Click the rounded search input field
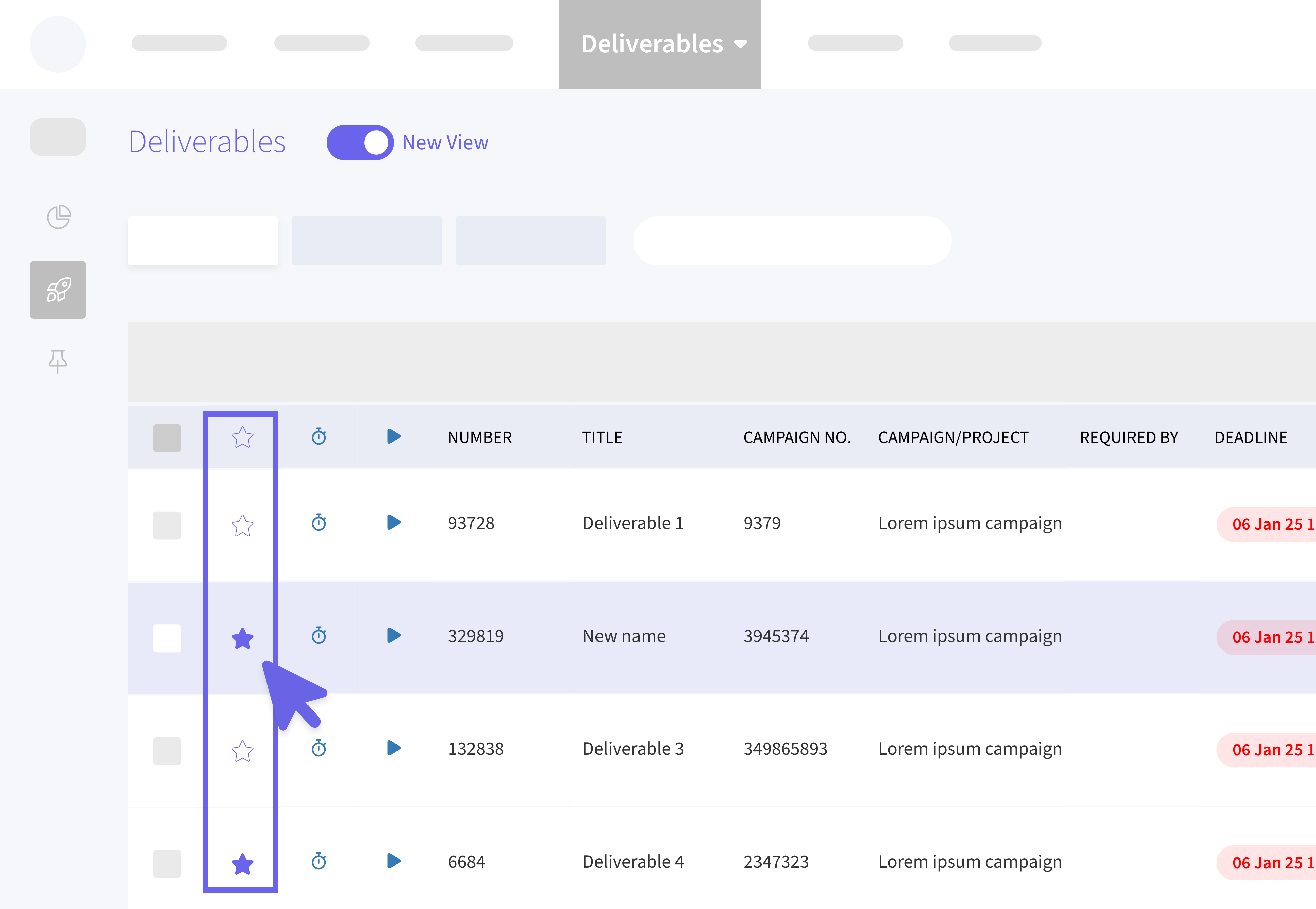 (x=792, y=240)
